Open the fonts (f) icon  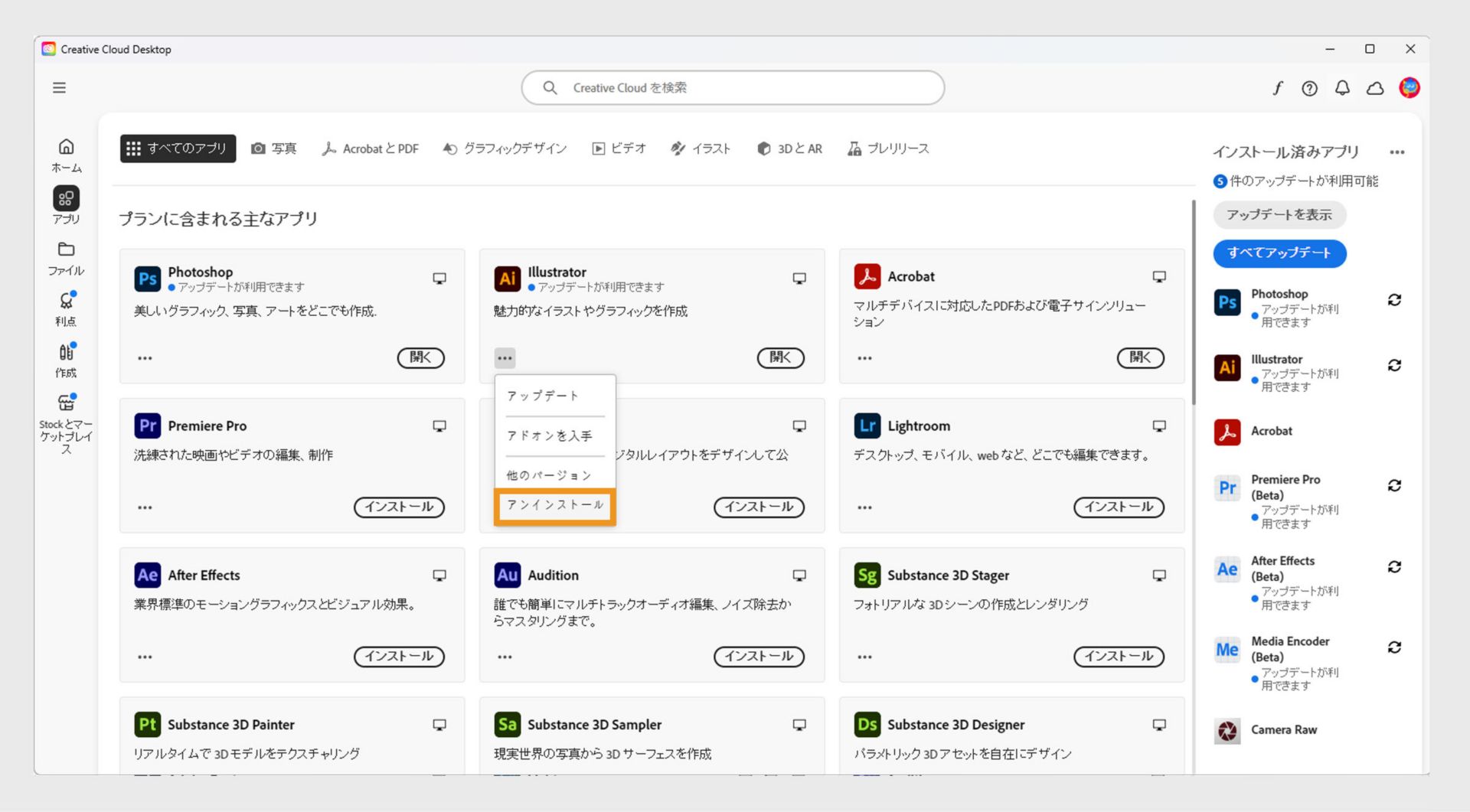(x=1277, y=88)
